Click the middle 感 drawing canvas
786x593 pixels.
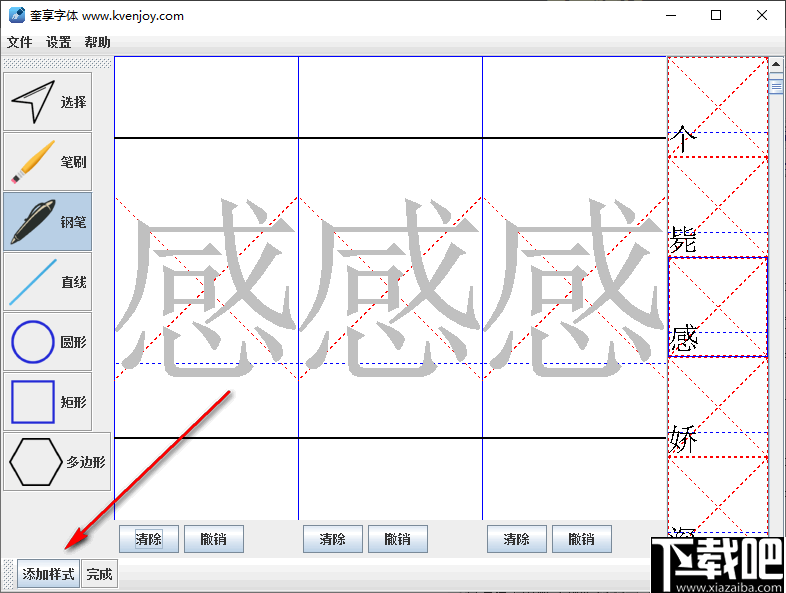coord(390,288)
